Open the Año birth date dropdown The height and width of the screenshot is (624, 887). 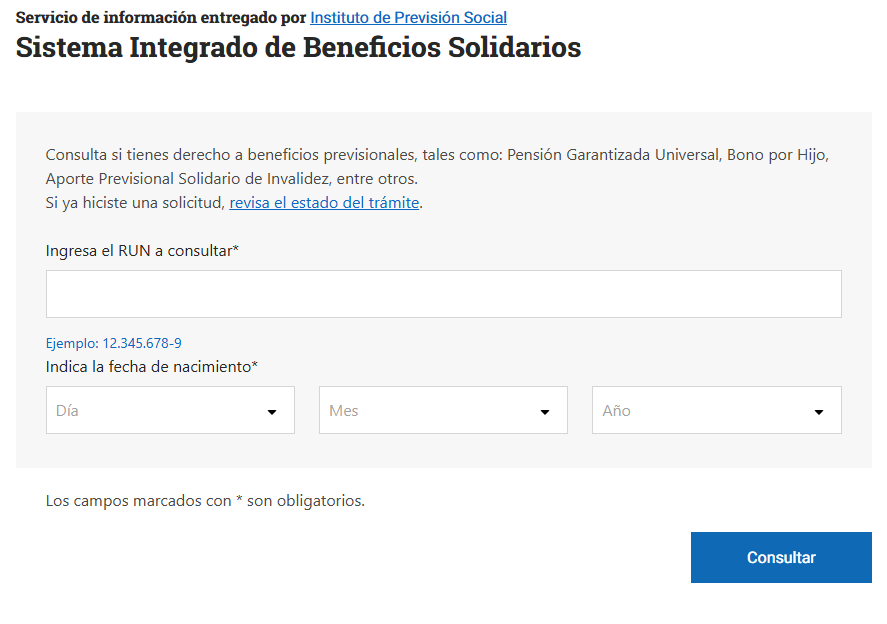pyautogui.click(x=717, y=410)
